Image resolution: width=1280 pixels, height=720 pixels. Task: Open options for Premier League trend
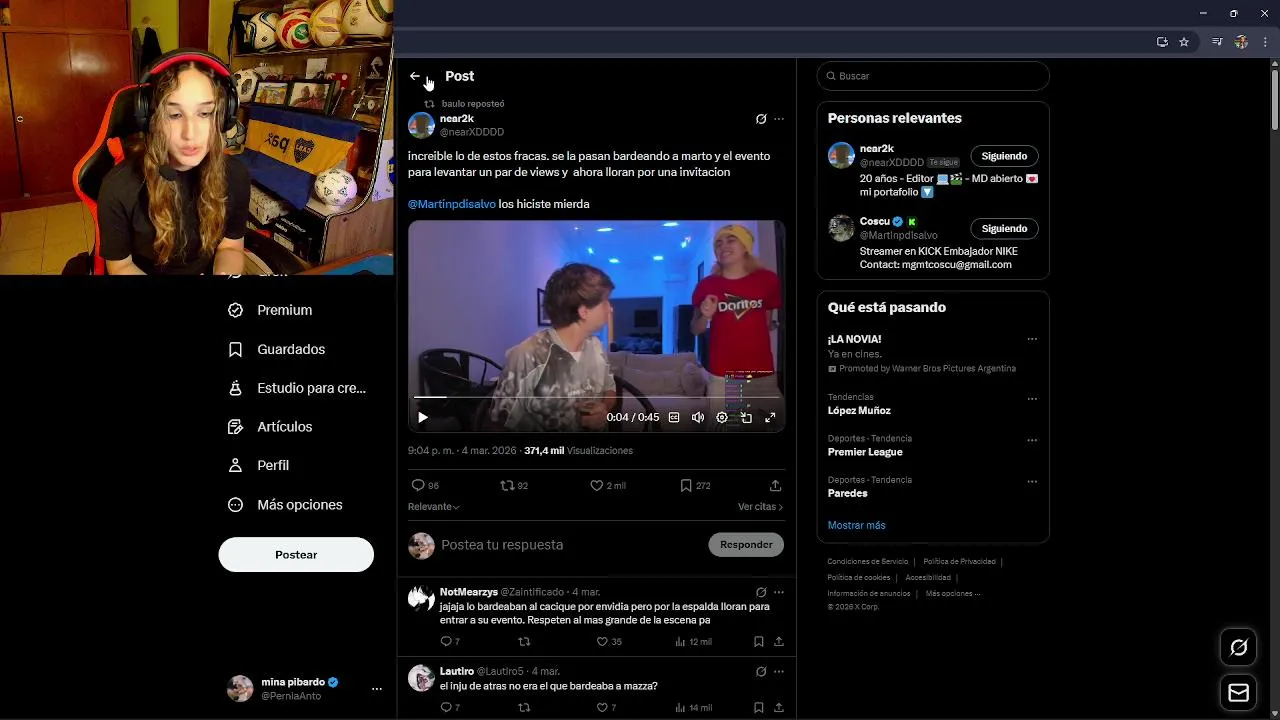pos(1032,440)
